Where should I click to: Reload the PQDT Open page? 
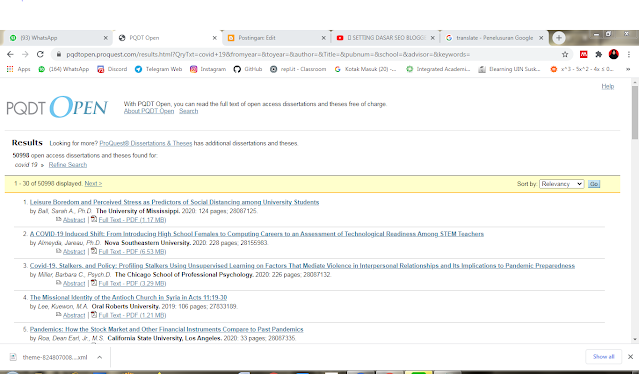[x=40, y=54]
